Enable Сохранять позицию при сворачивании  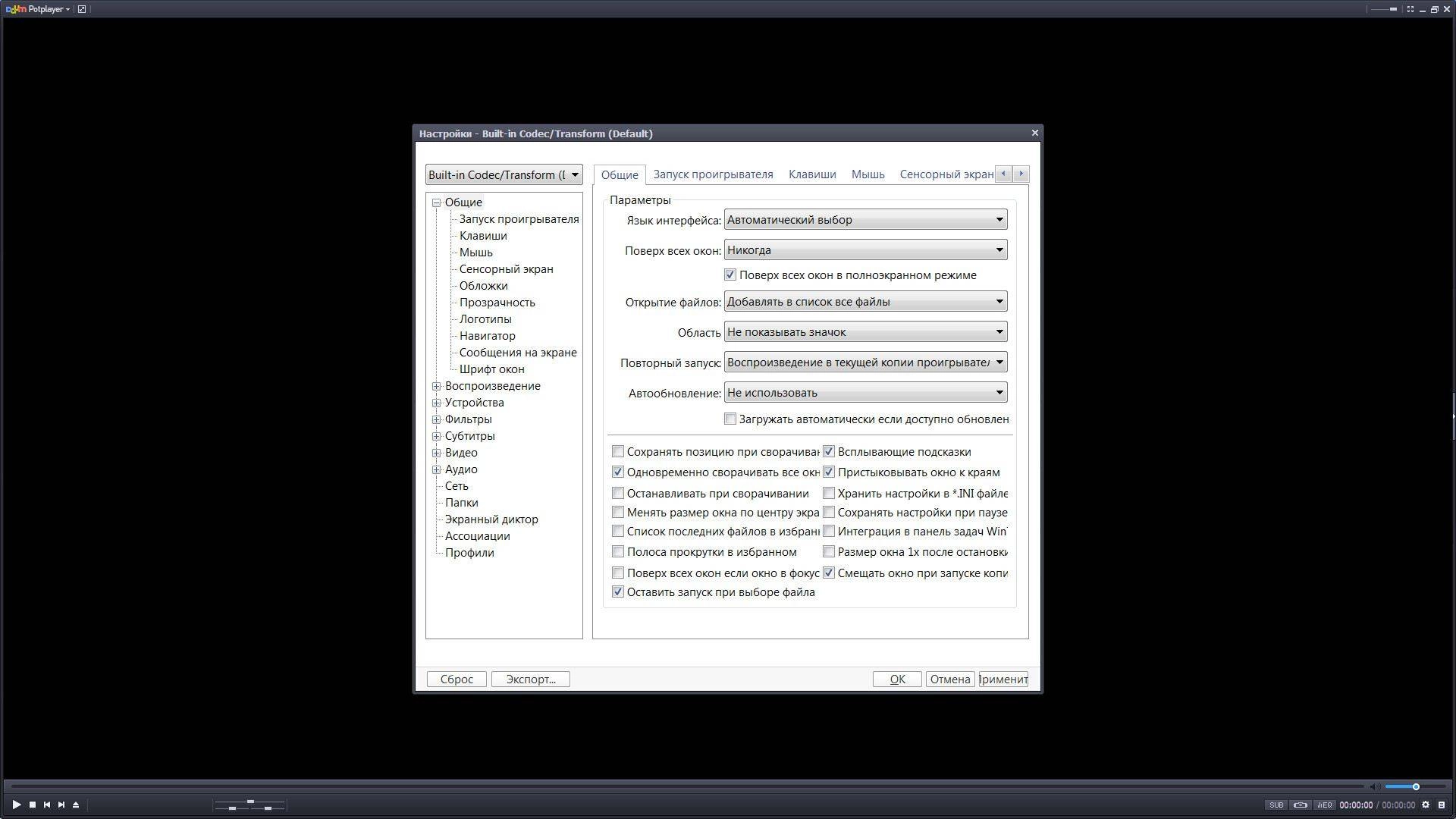[618, 452]
